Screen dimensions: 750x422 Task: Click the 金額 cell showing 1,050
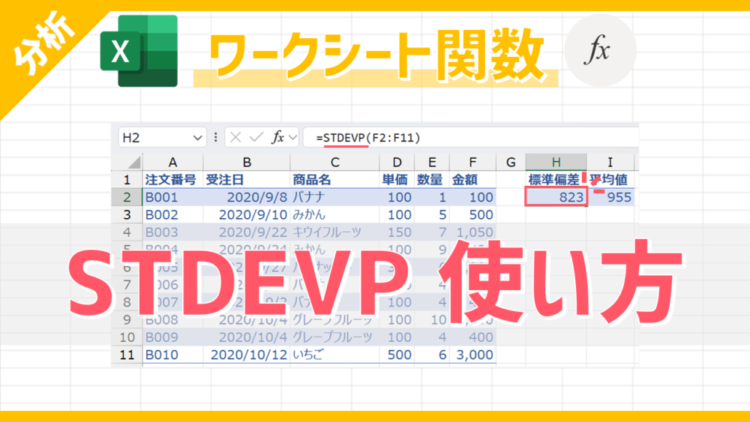point(473,232)
